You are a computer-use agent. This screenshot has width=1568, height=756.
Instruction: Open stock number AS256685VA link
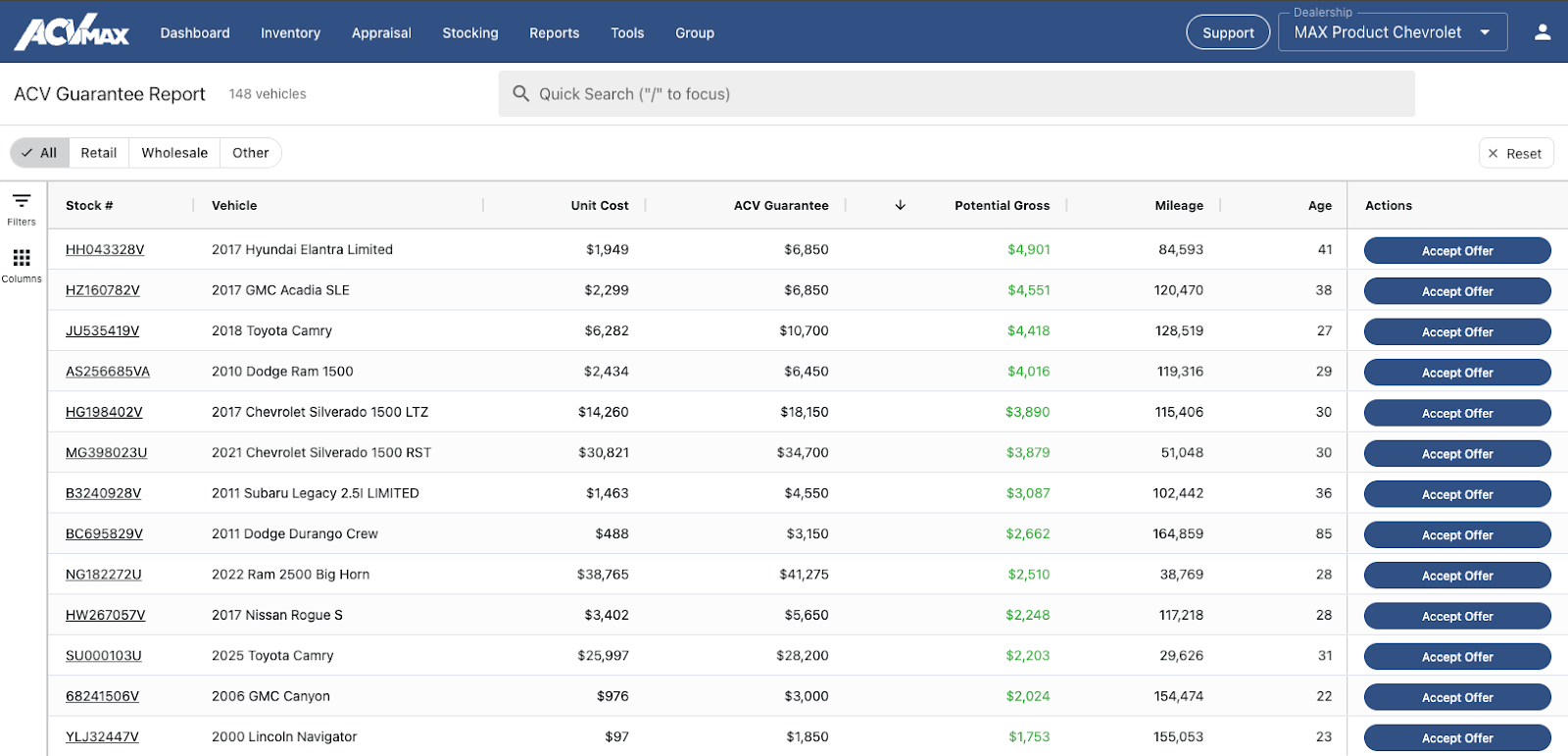pos(108,372)
